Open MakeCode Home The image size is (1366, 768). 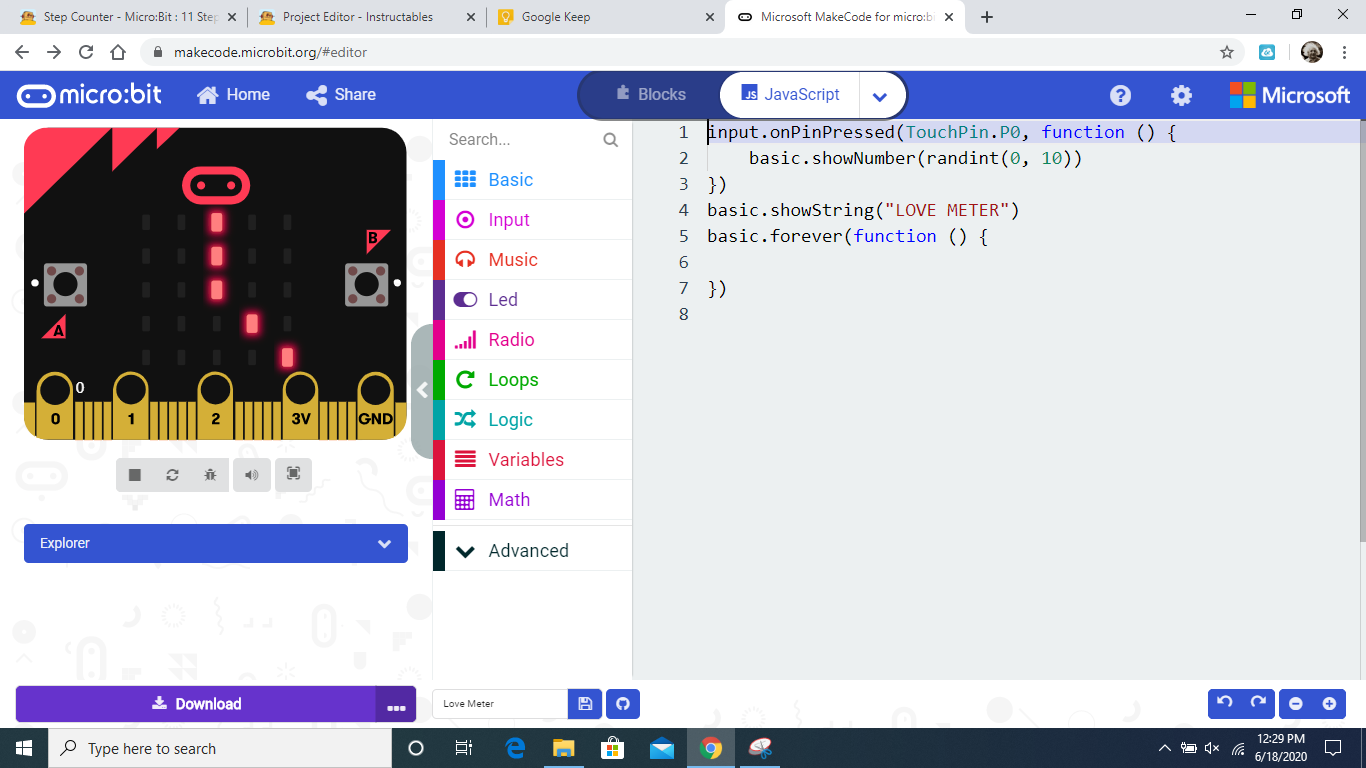tap(233, 95)
